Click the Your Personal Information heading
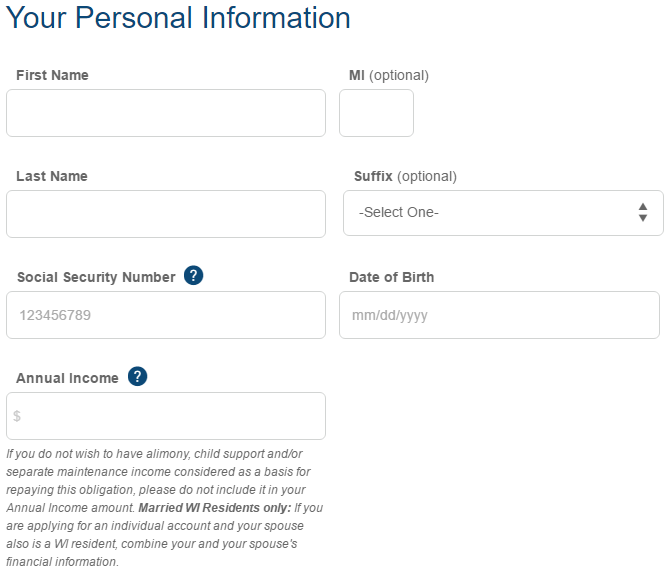Image resolution: width=667 pixels, height=573 pixels. tap(178, 18)
